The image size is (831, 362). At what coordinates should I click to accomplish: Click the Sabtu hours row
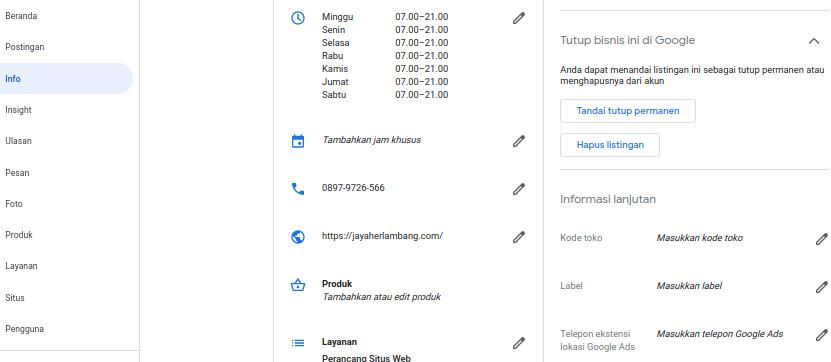tap(385, 95)
